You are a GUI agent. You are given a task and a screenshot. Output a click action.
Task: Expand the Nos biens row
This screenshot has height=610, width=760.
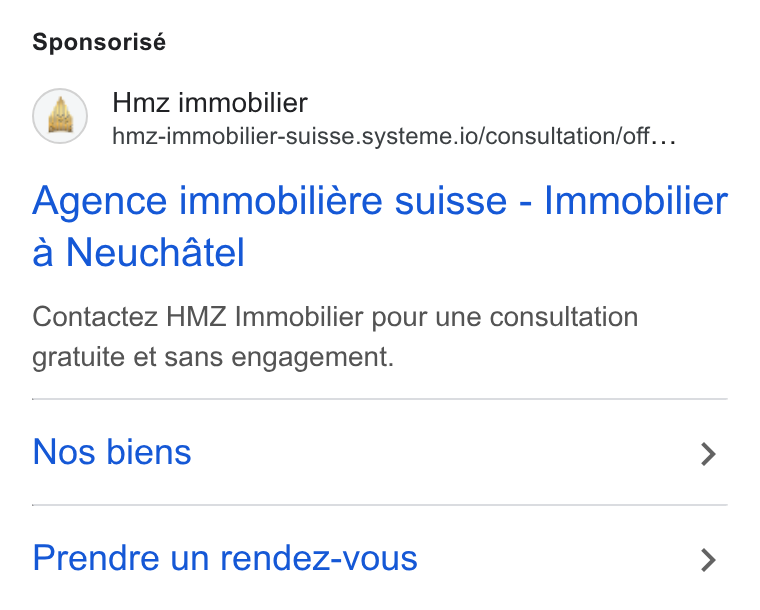coord(380,453)
